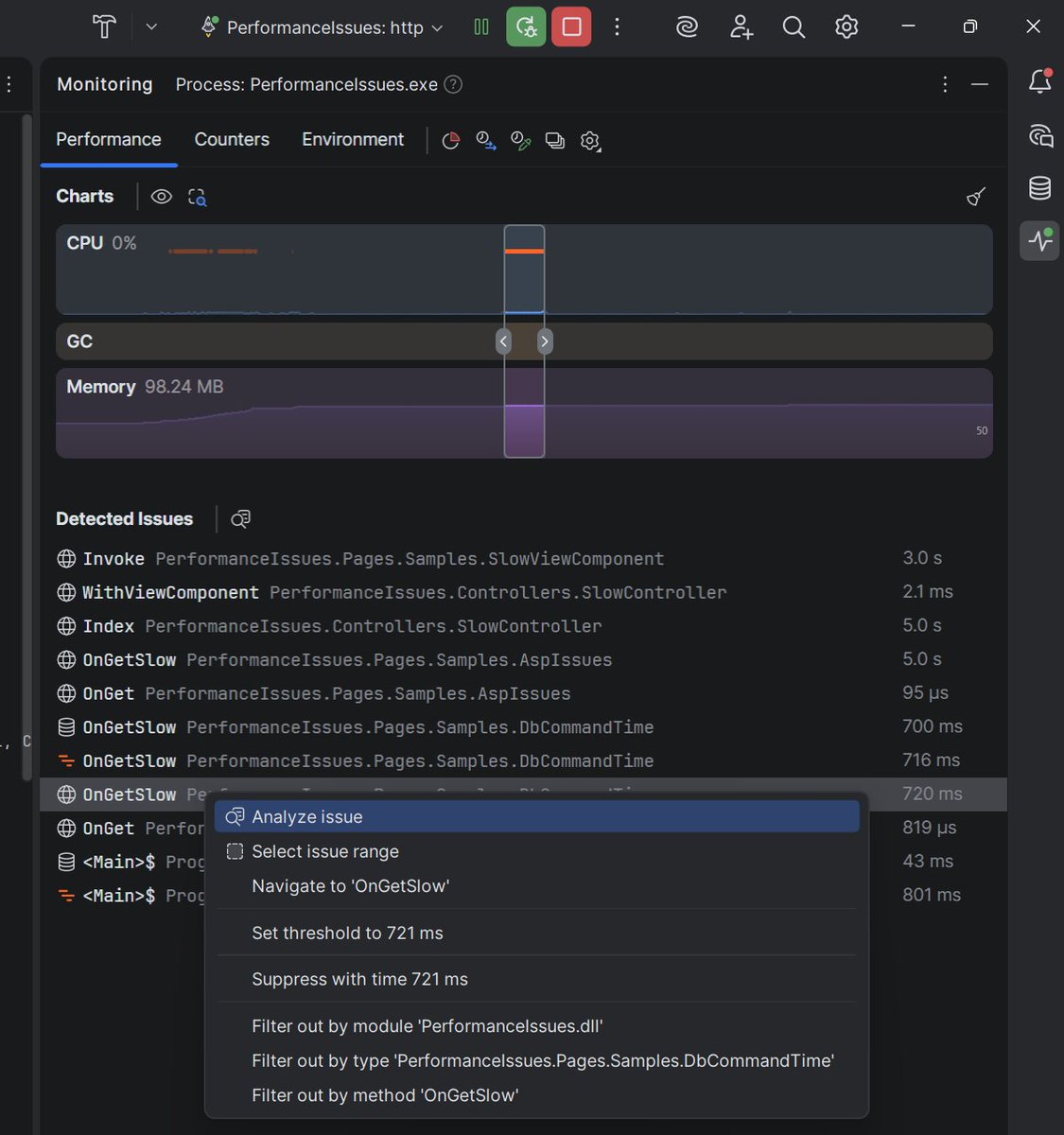The image size is (1064, 1135).
Task: Stop the running process with the red button
Action: tap(571, 26)
